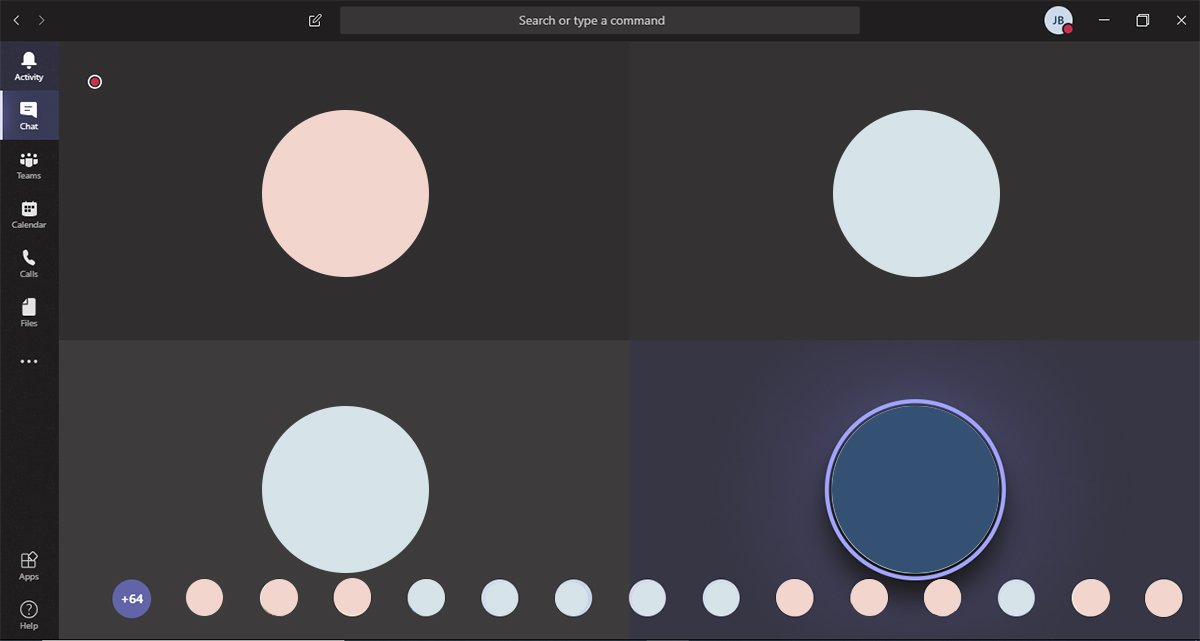Click the red recording indicator
This screenshot has height=641, width=1200.
(x=95, y=82)
